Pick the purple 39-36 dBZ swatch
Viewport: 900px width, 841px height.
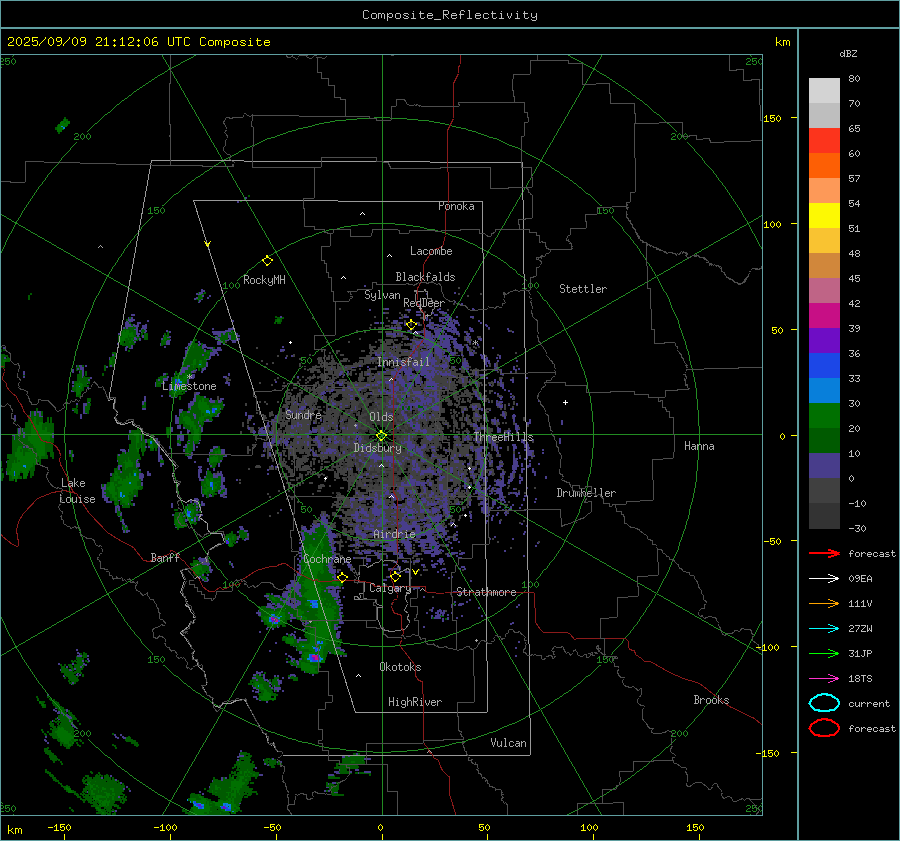[x=824, y=341]
